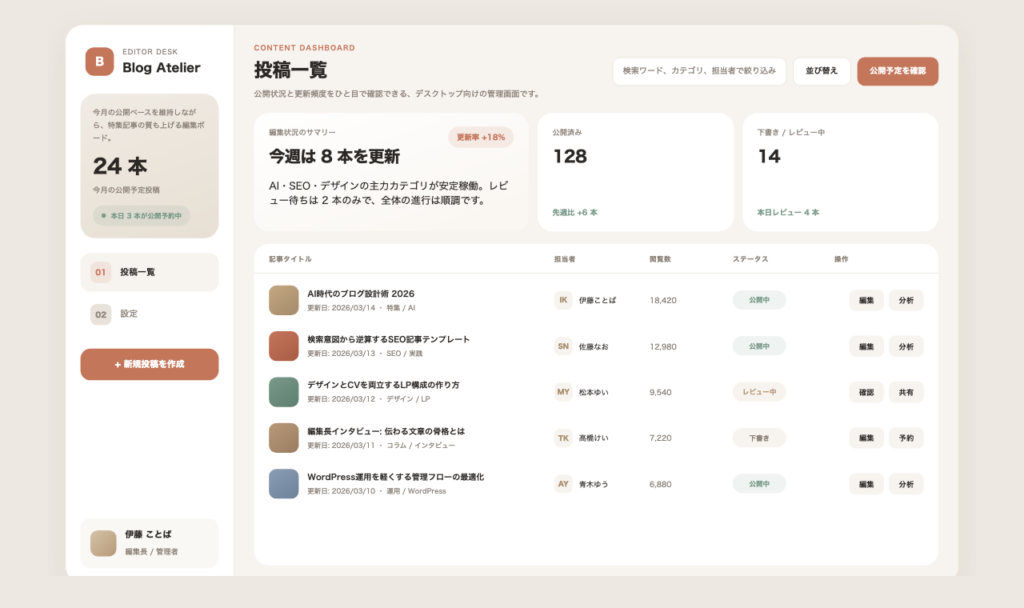Click the レビュー中 status badge
Image resolution: width=1024 pixels, height=608 pixels.
click(759, 392)
